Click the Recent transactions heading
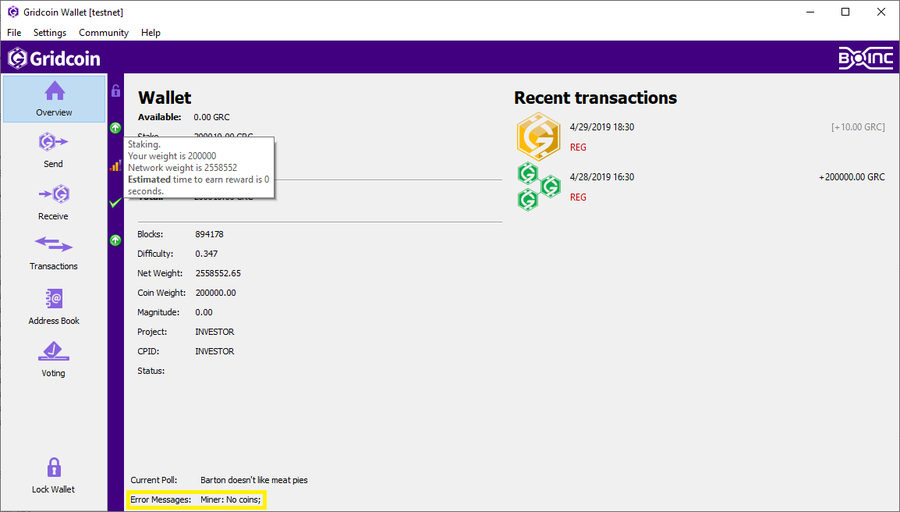Screen dimensions: 900x512 (x=595, y=98)
